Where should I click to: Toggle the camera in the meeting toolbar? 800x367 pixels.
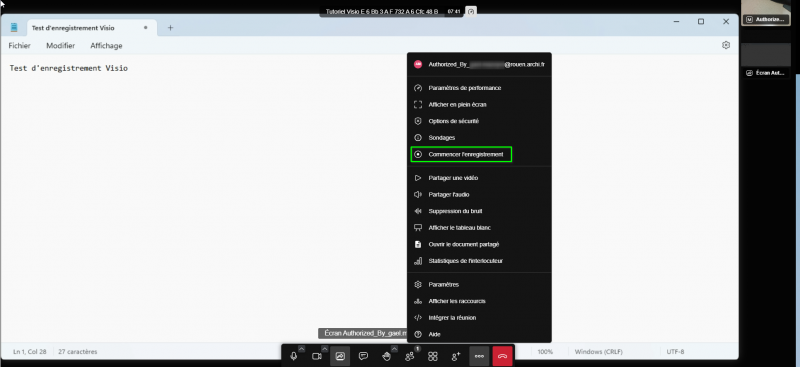317,356
